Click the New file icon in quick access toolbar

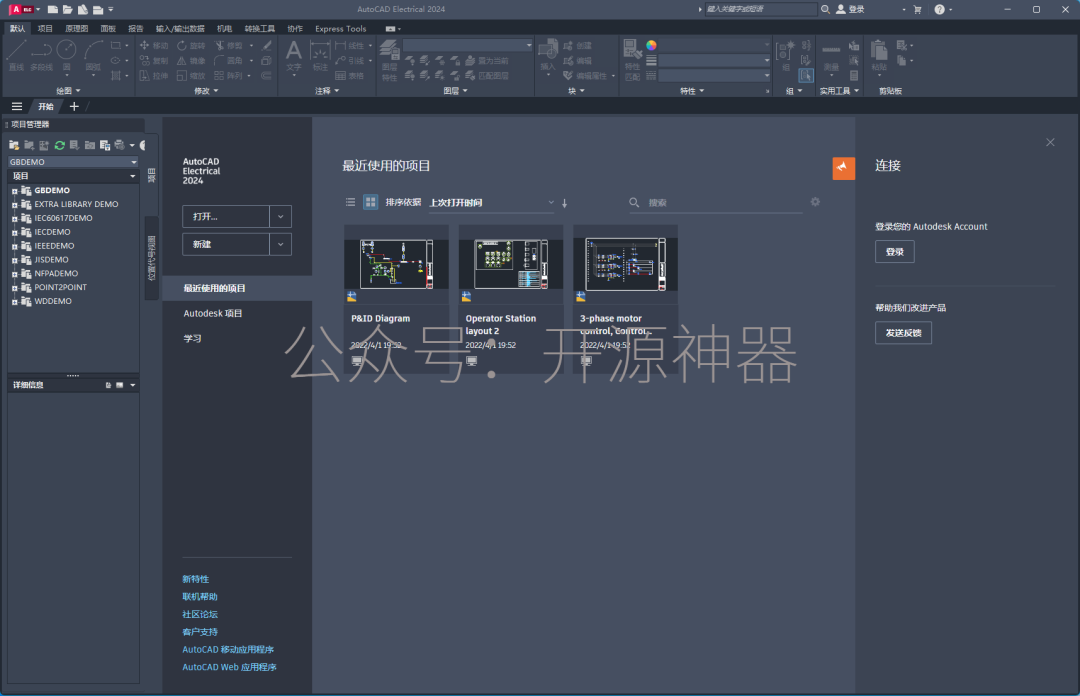coord(52,10)
